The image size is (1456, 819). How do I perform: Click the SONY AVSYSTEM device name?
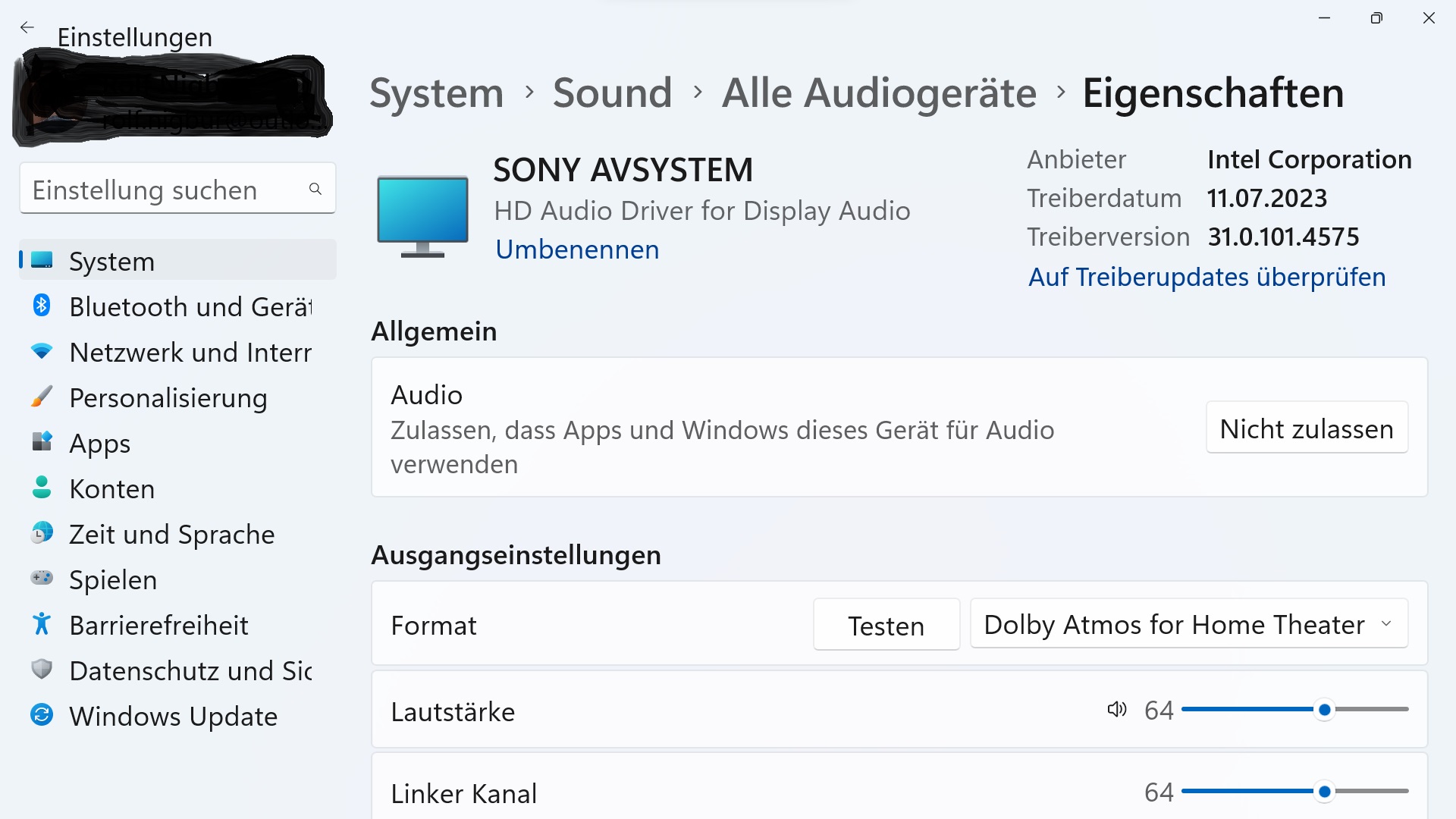pos(623,170)
